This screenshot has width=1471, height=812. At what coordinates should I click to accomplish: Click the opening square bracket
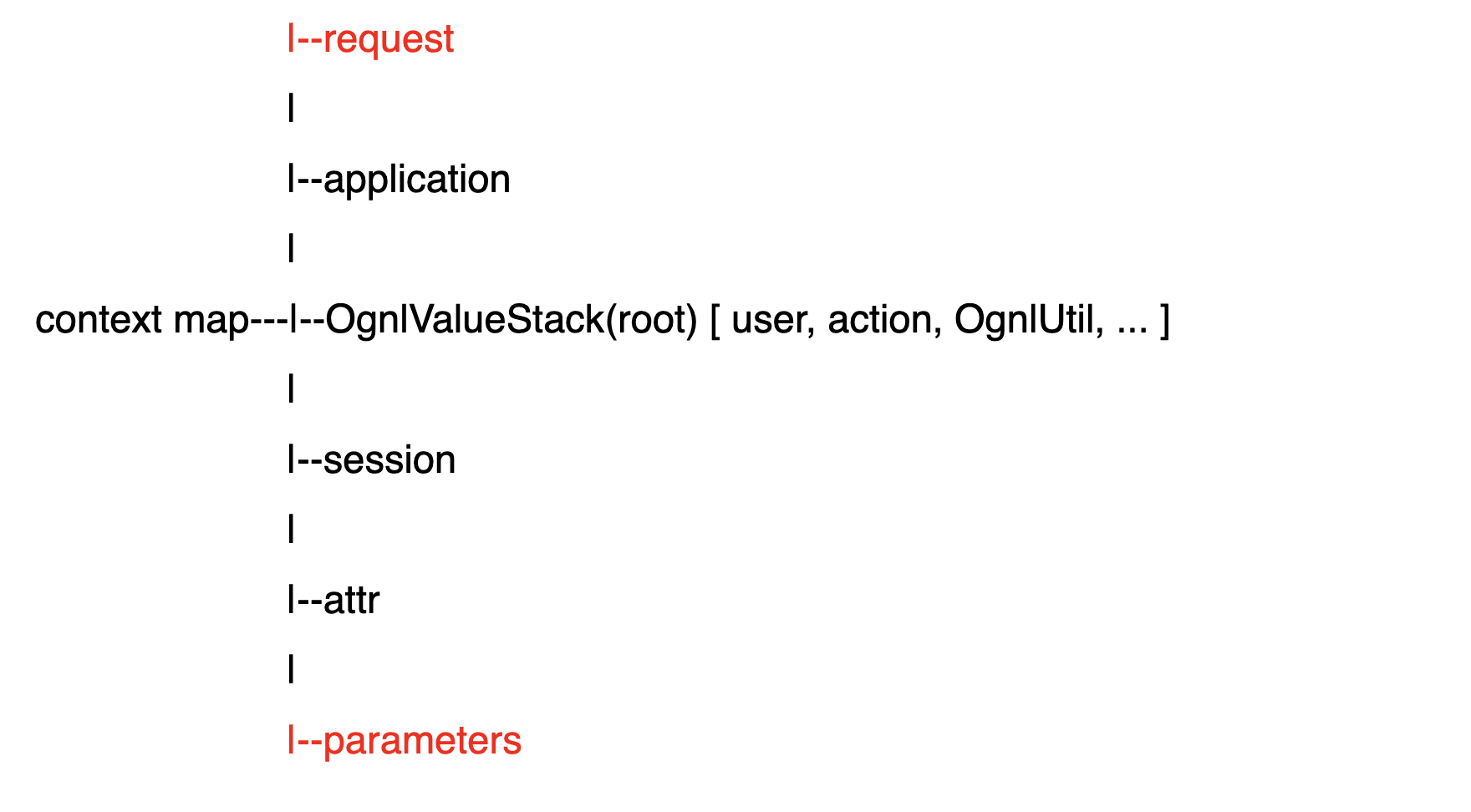[x=715, y=321]
